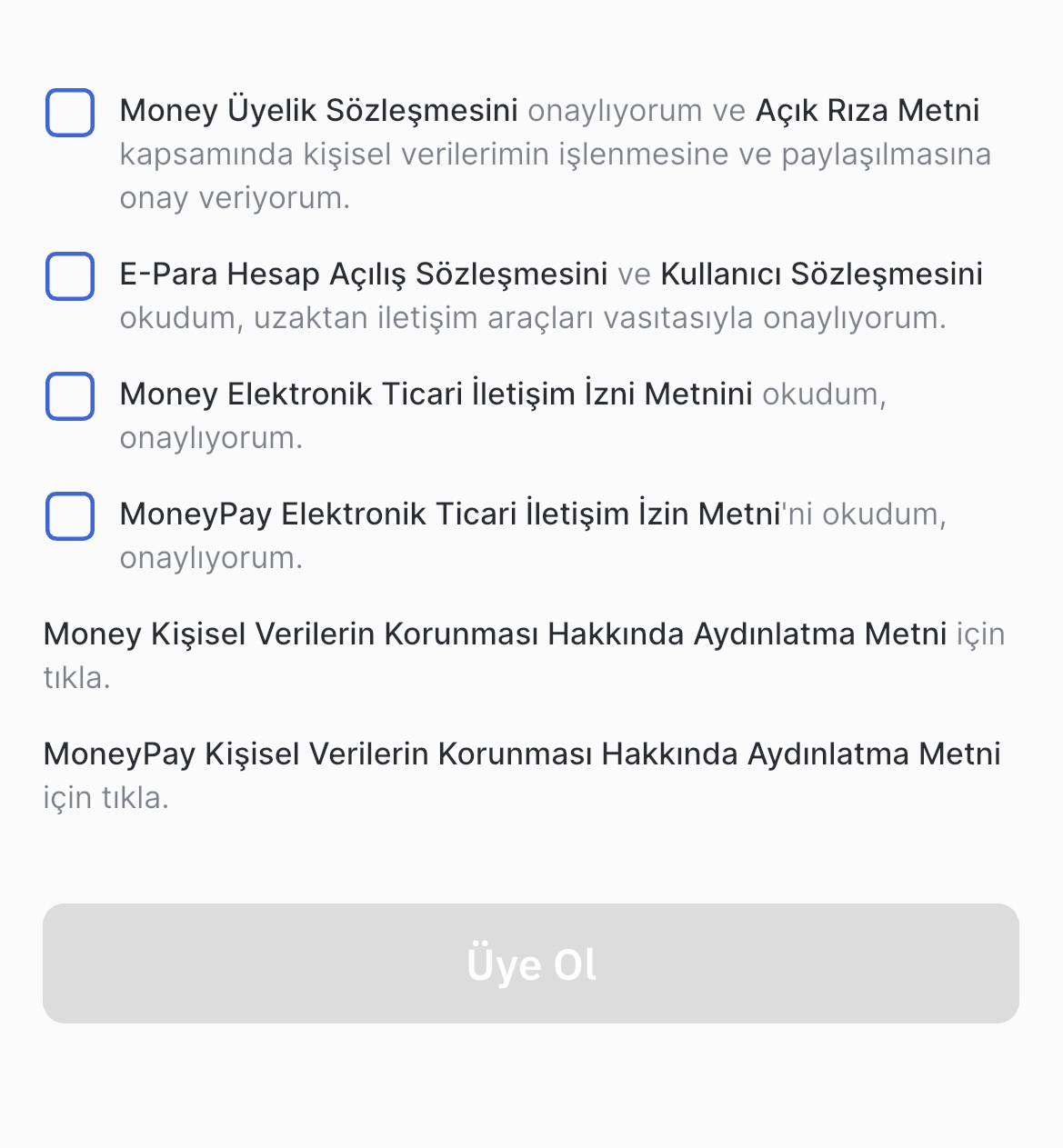This screenshot has height=1148, width=1063.
Task: Click "'ni okudum," text in MoneyPay consent
Action: [864, 514]
